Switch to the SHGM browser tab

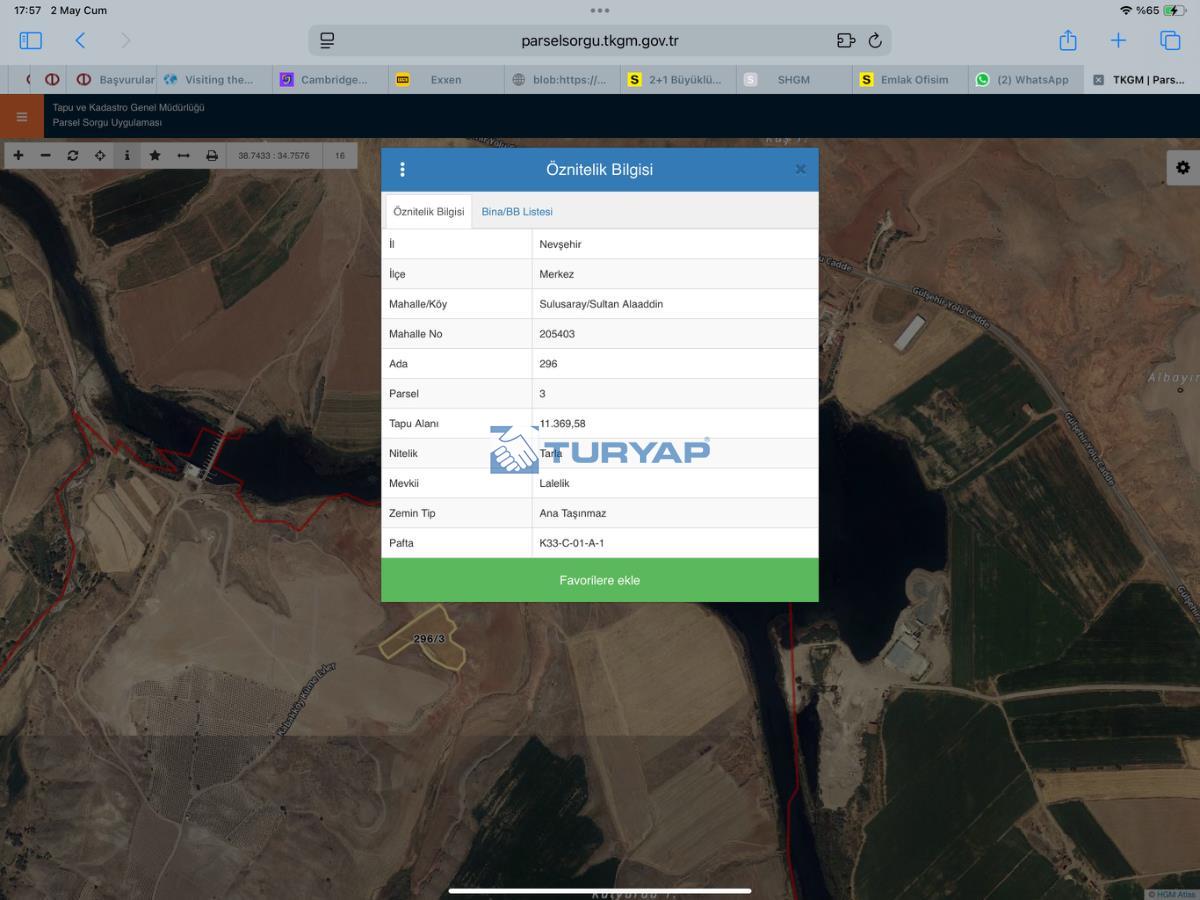(794, 80)
